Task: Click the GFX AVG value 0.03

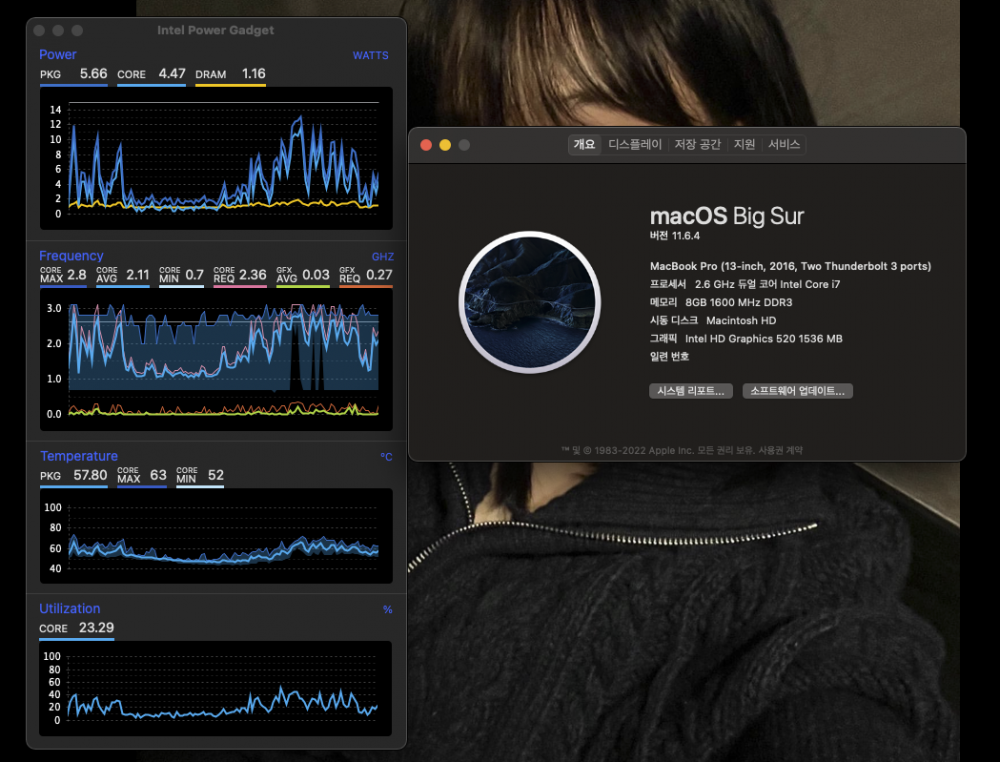Action: click(316, 275)
